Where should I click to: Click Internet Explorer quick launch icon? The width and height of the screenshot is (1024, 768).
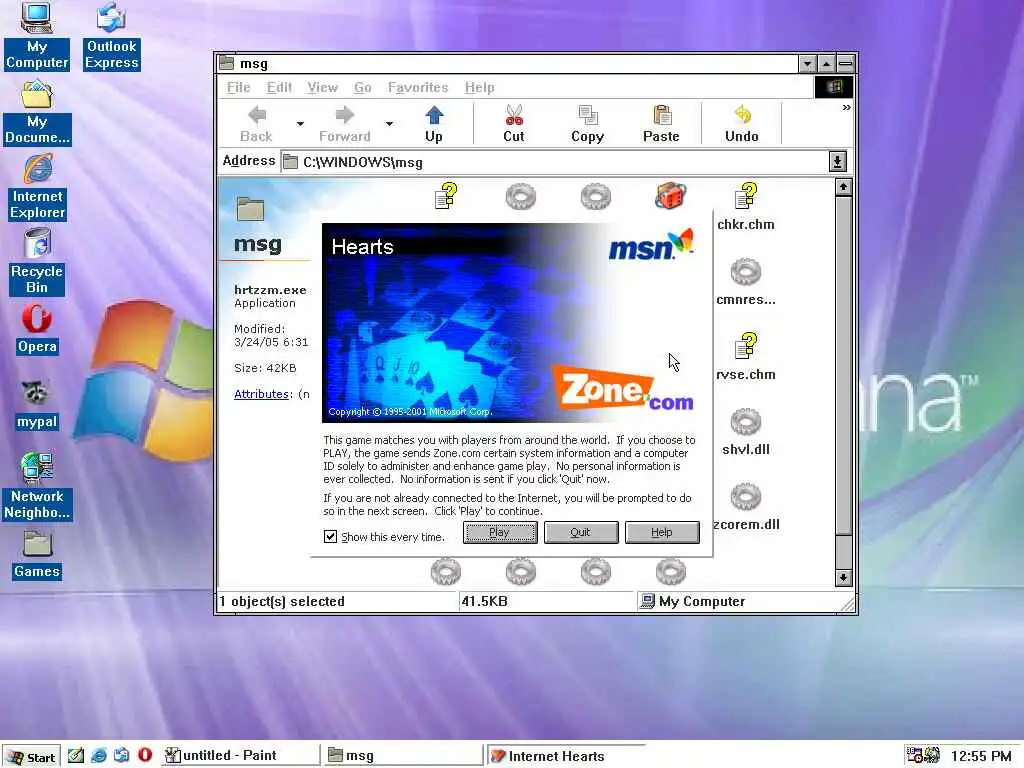click(99, 755)
